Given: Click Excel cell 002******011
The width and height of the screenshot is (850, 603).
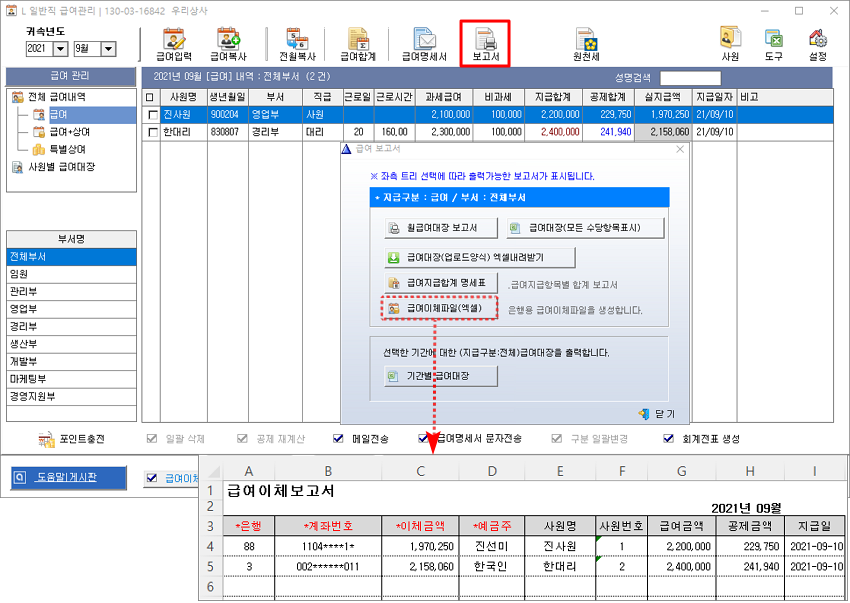Looking at the screenshot, I should pos(328,567).
